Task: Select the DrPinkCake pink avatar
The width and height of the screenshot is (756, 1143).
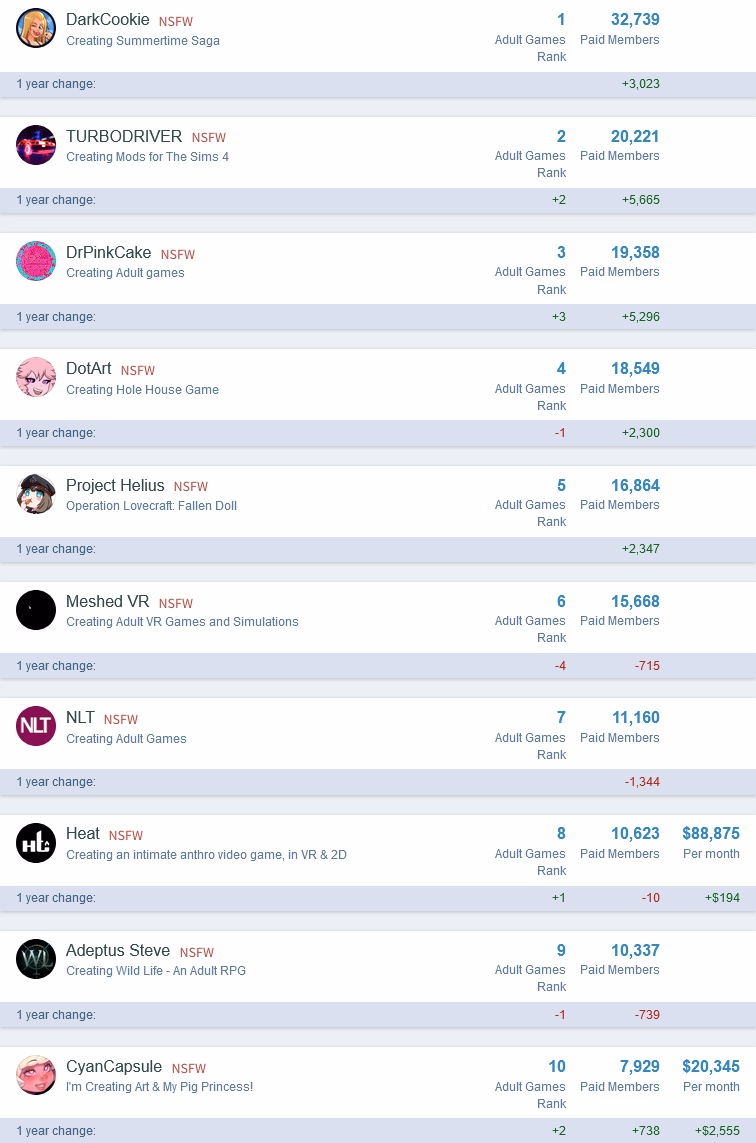Action: tap(36, 261)
